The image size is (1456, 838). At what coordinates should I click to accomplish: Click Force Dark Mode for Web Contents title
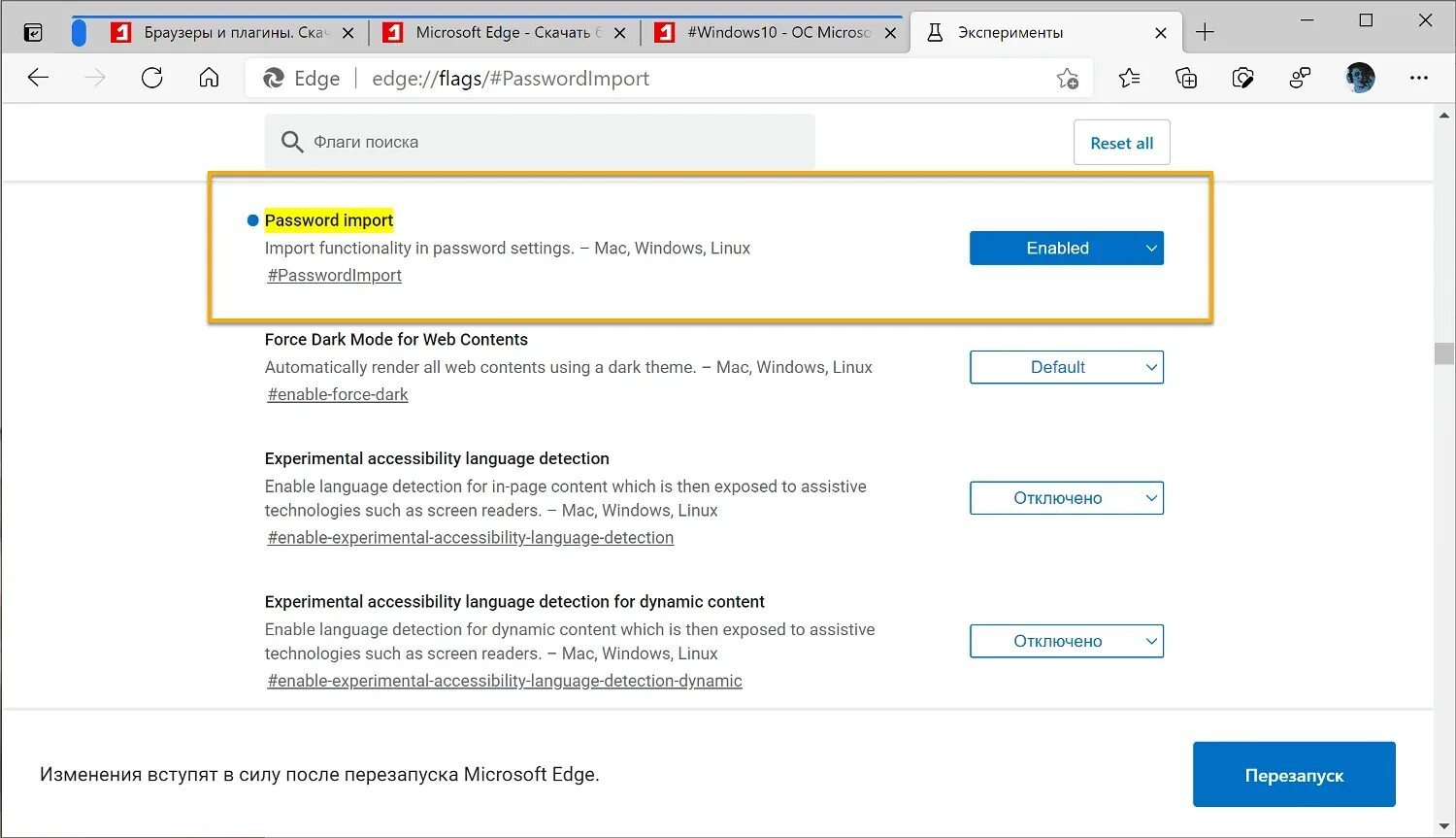pos(396,340)
